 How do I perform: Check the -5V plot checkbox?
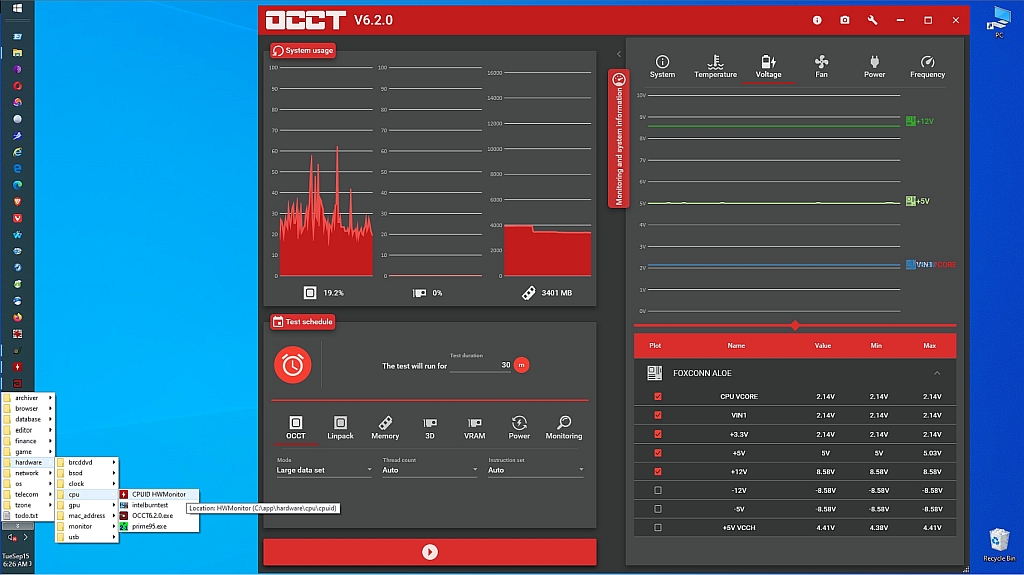[x=658, y=509]
